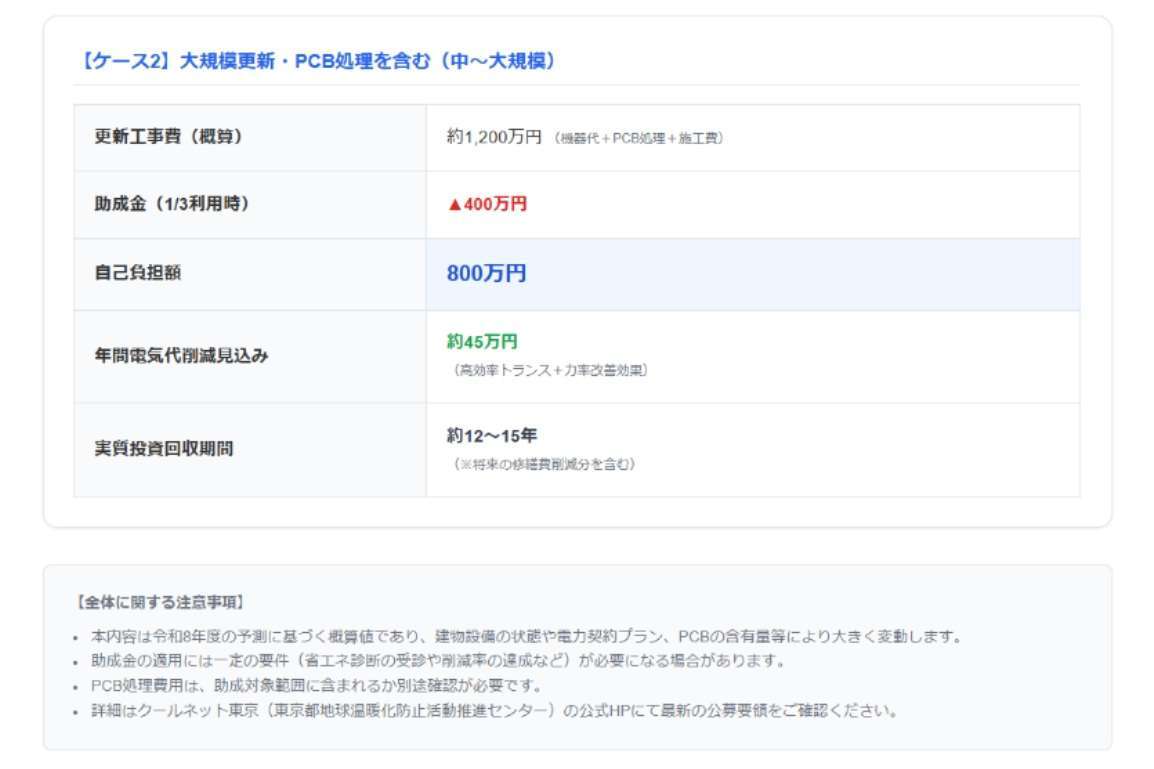Viewport: 1154px width, 769px height.
Task: Select the 自己負担額 row label
Action: tap(138, 273)
